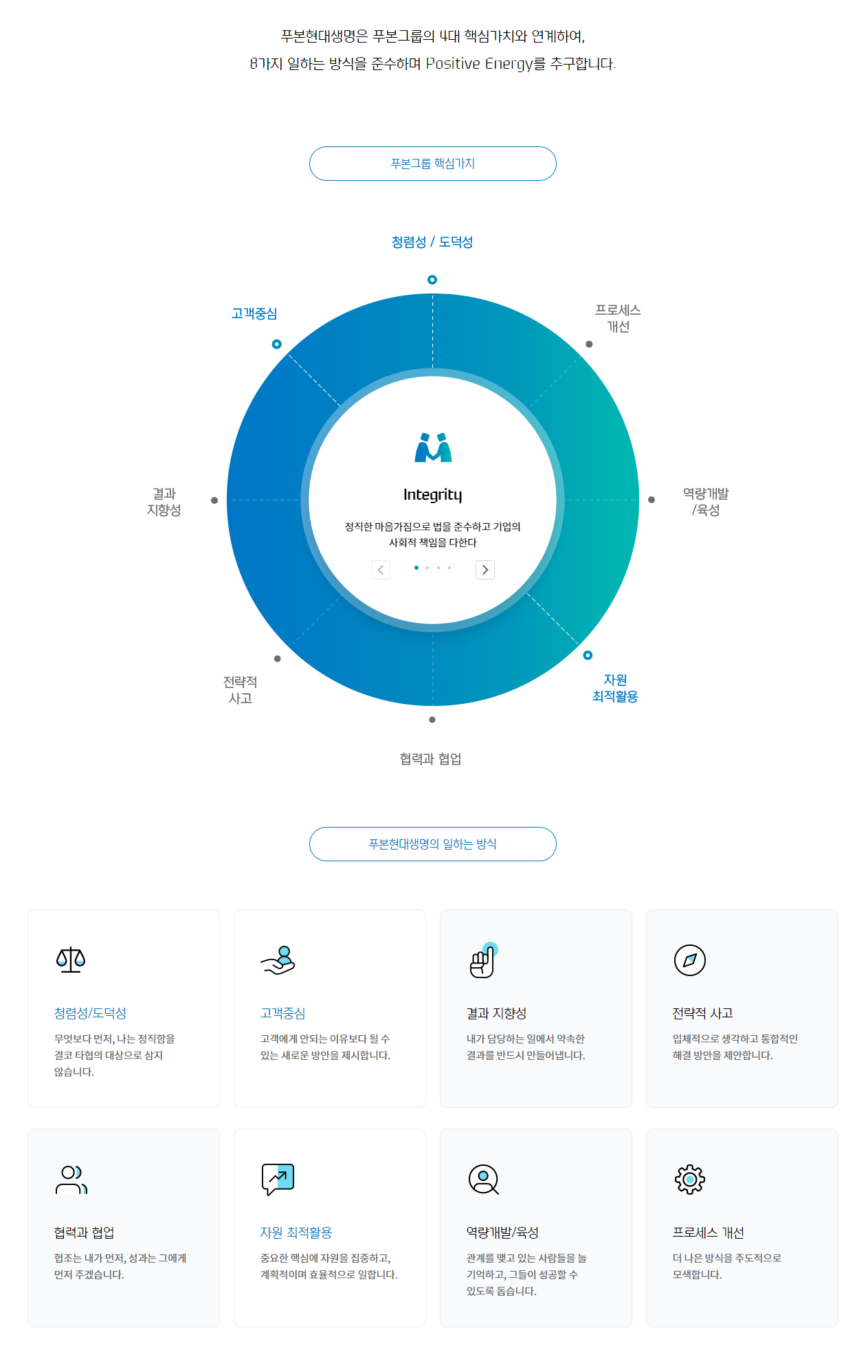This screenshot has width=868, height=1372.
Task: Click the pointing hand icon for 결과 지향성
Action: 483,960
